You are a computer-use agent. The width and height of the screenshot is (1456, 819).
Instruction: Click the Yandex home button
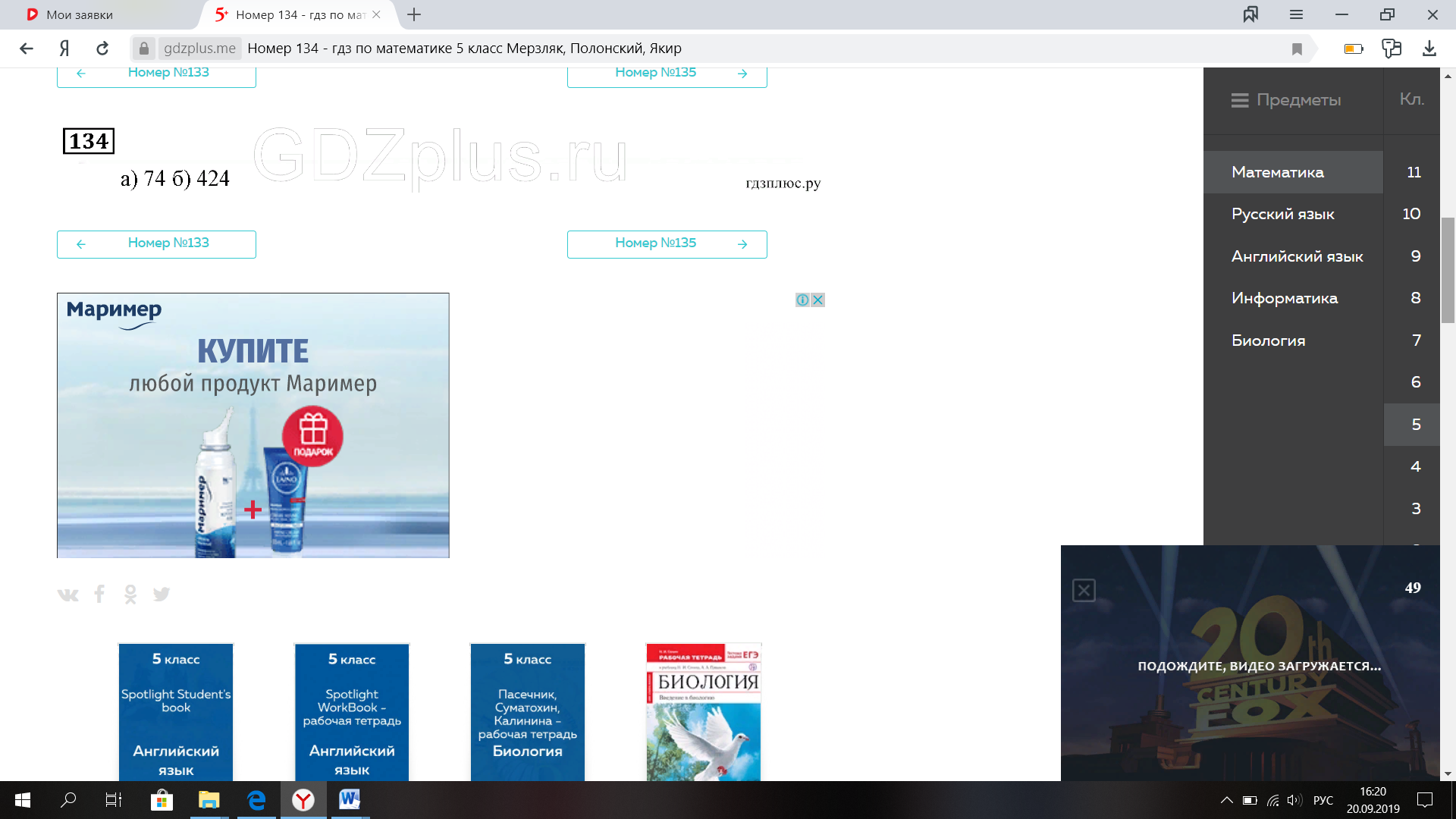(64, 49)
